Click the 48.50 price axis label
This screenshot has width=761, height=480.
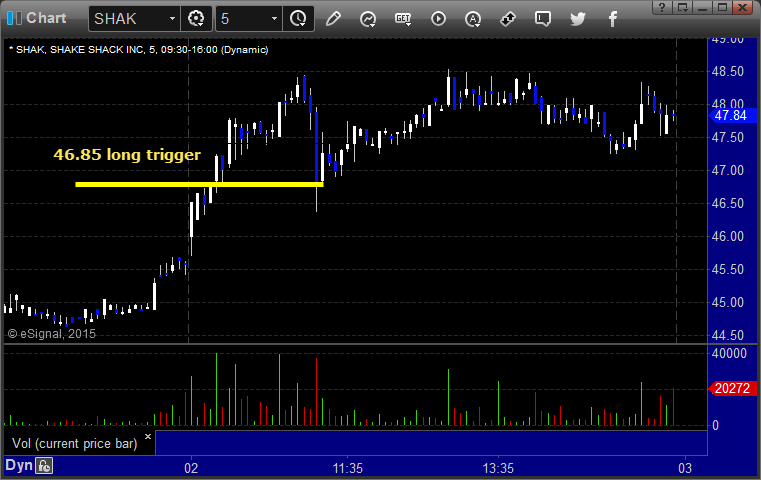(728, 71)
